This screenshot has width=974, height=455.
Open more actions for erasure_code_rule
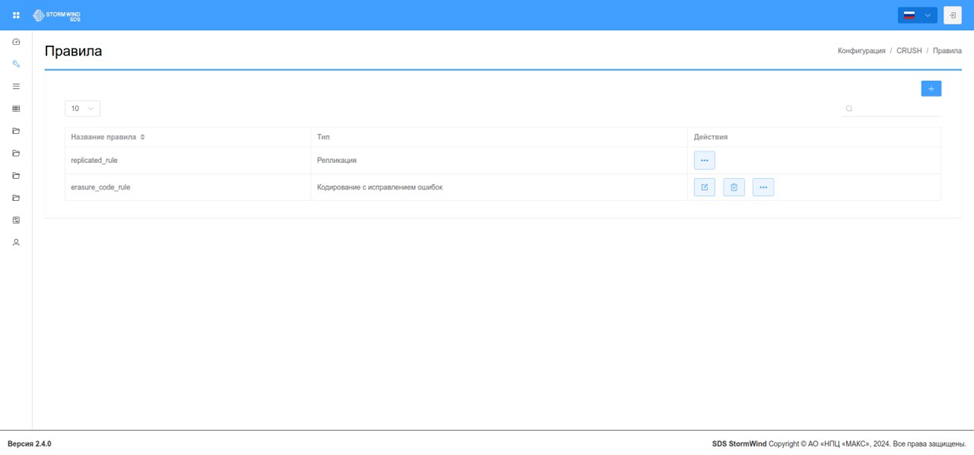point(763,187)
